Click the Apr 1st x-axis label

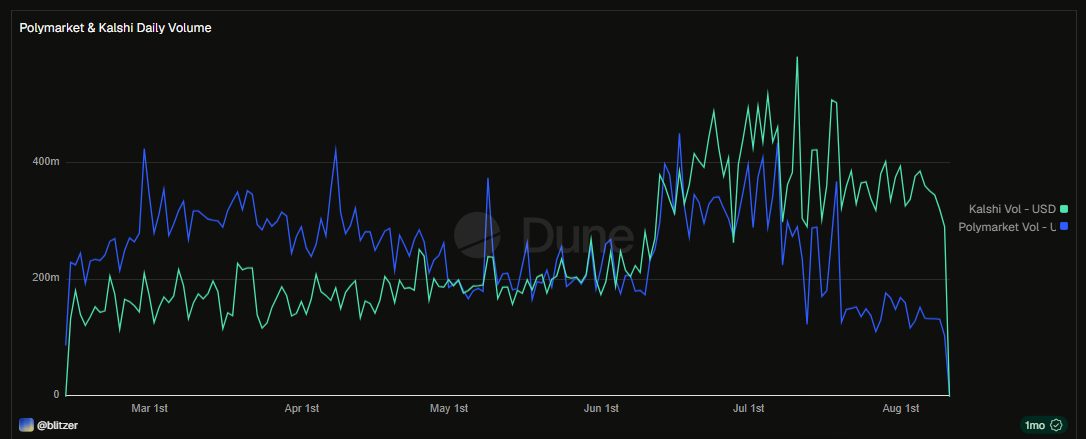pos(301,409)
